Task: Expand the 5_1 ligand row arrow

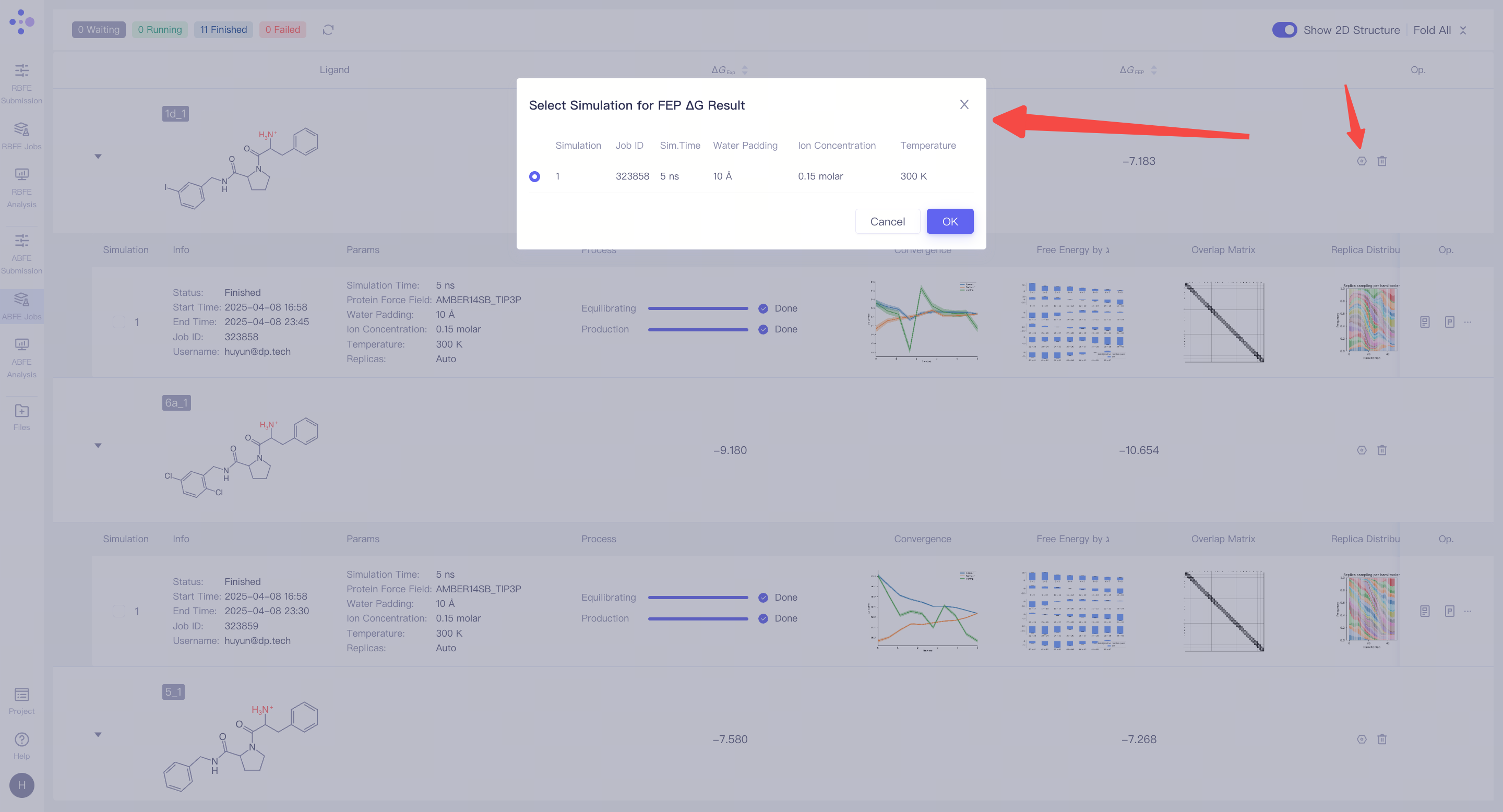Action: pos(98,734)
